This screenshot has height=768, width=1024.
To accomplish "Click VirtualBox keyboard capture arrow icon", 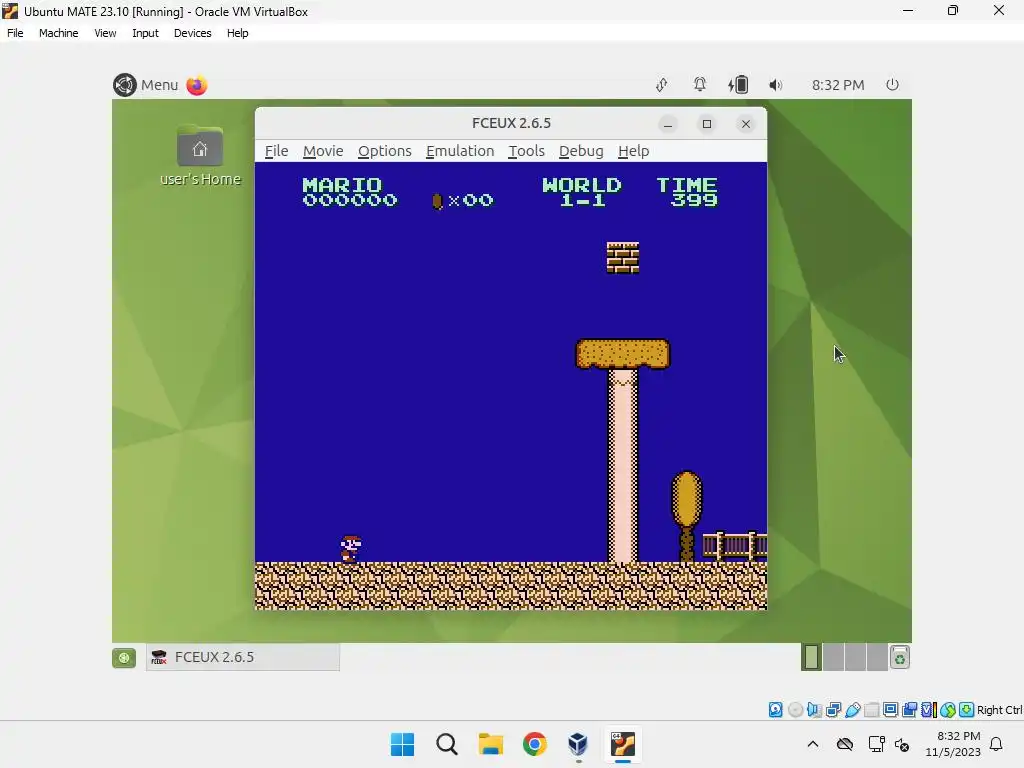I will (x=967, y=710).
